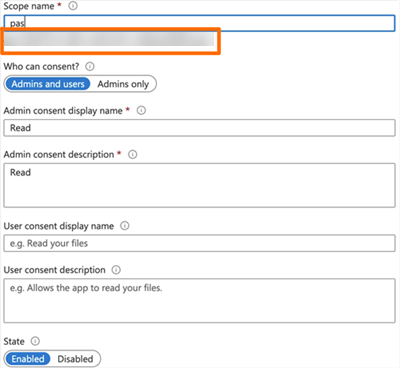Click info icon beside User consent display name
Viewport: 400px width, 368px height.
click(x=124, y=226)
